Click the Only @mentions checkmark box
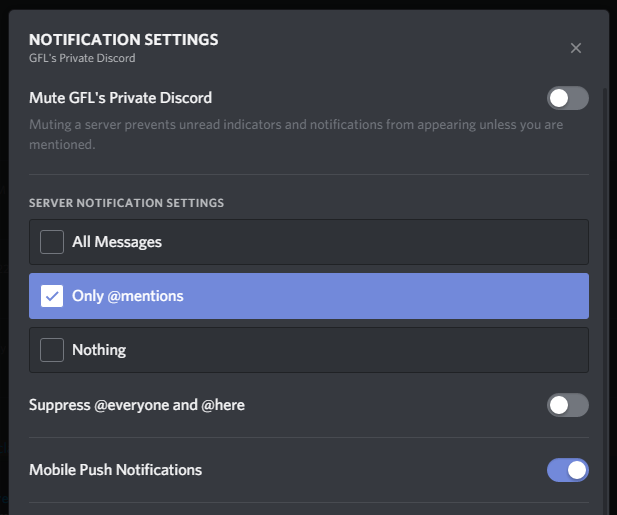The height and width of the screenshot is (515, 617). click(52, 296)
